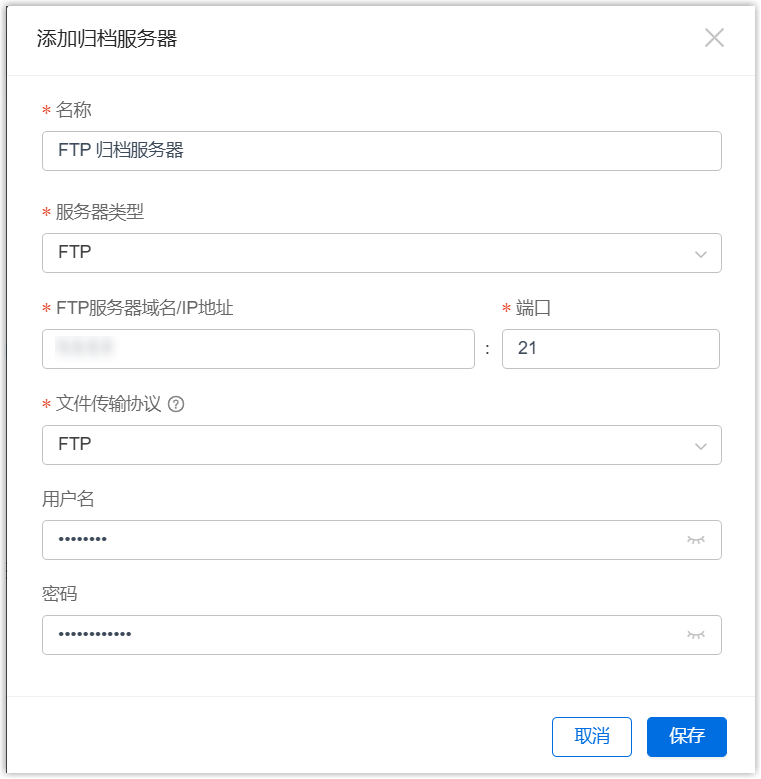
Task: Click the 添加归档服务器 dialog title
Action: tap(108, 39)
